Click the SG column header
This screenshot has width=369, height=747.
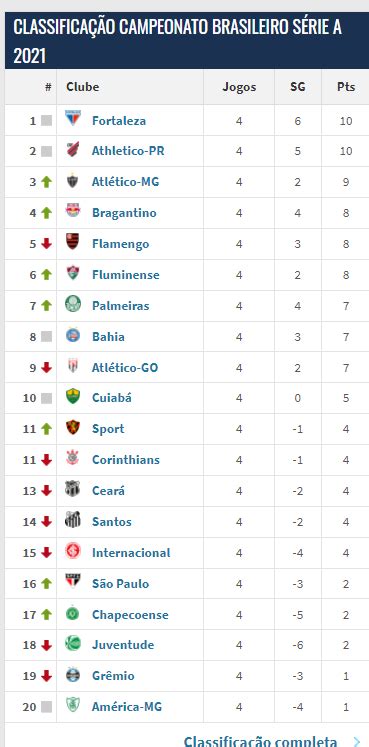298,87
